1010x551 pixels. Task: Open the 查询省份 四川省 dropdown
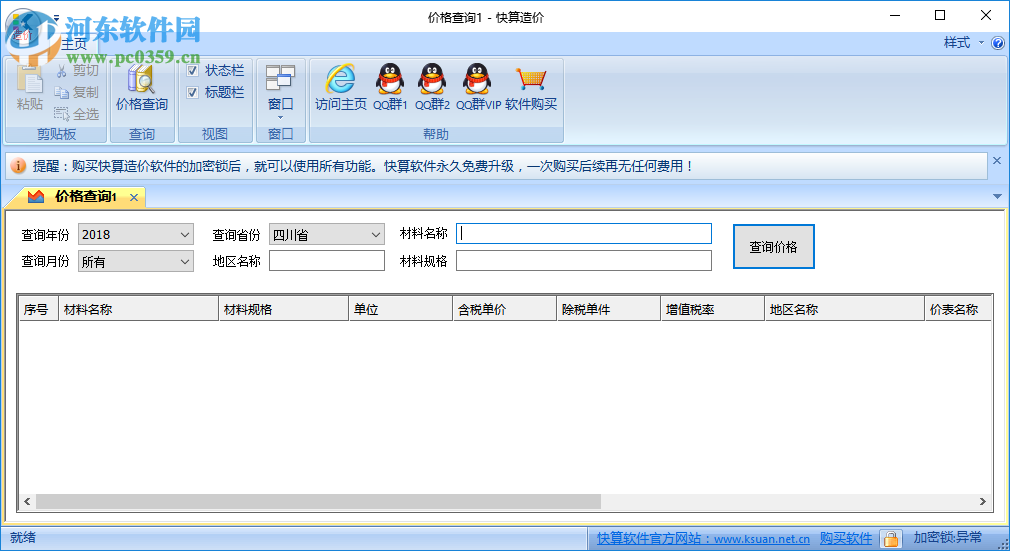click(327, 235)
